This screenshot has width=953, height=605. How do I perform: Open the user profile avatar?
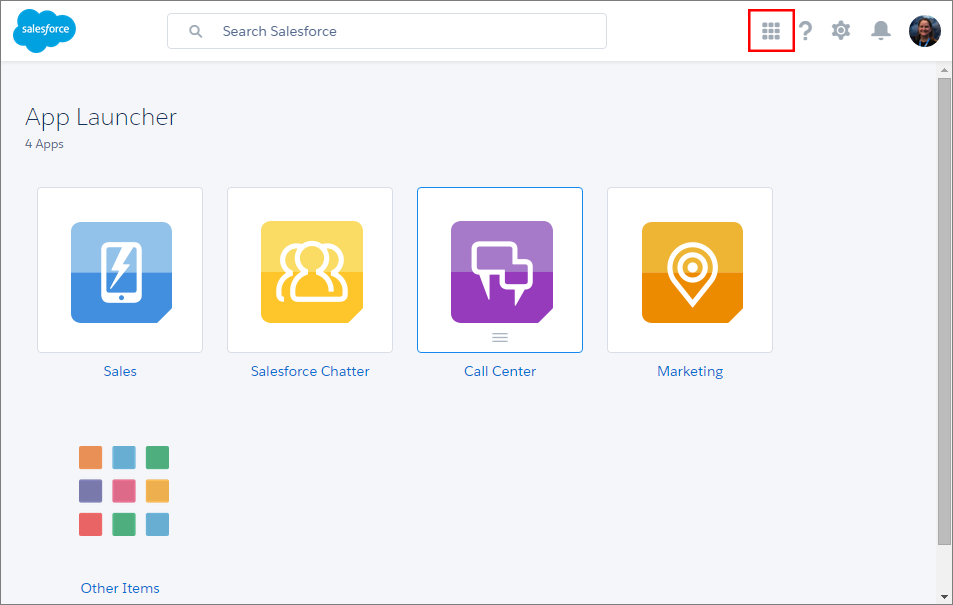pos(924,31)
